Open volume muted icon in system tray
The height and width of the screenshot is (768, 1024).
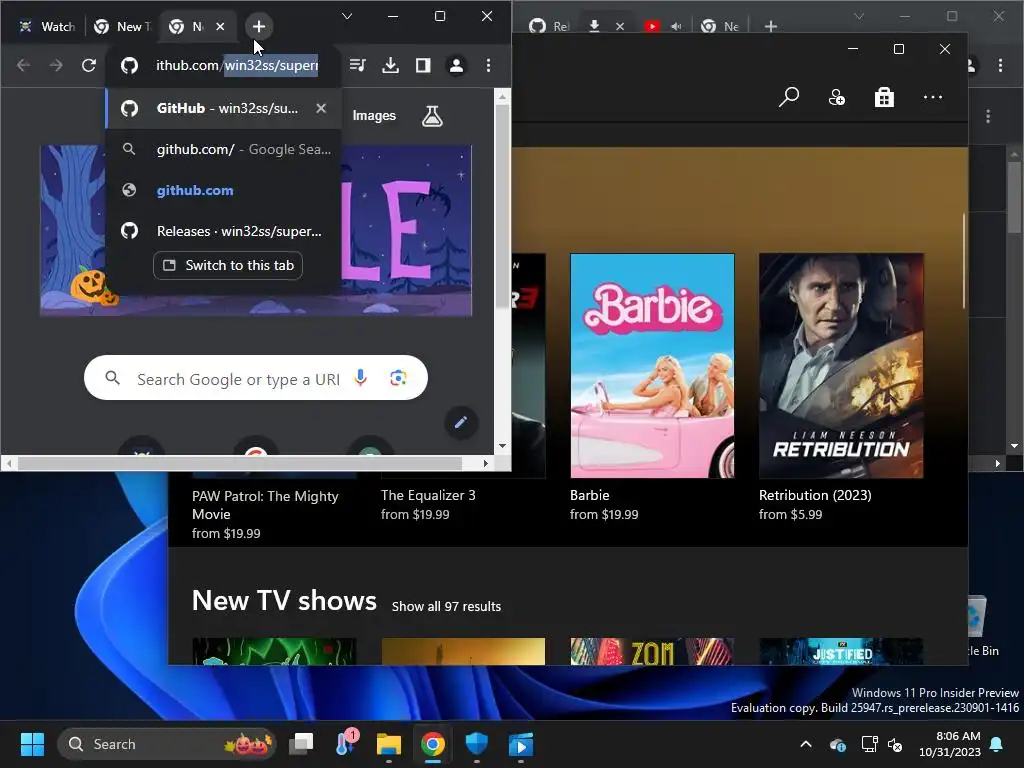pos(895,744)
